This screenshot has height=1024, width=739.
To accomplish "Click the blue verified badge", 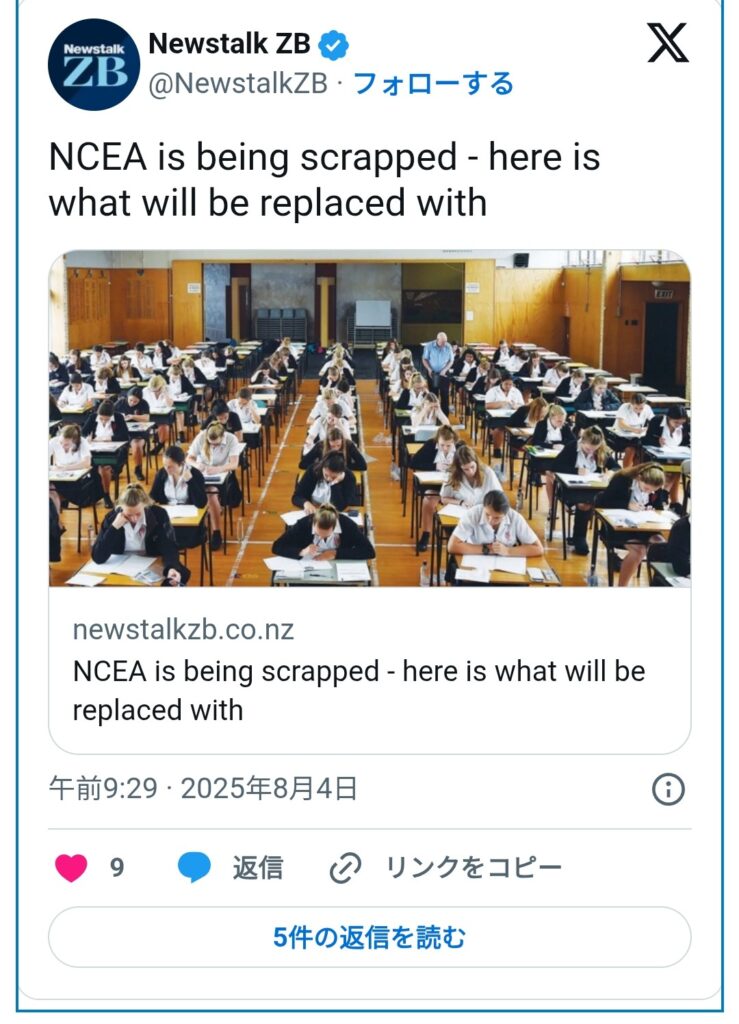I will [334, 45].
